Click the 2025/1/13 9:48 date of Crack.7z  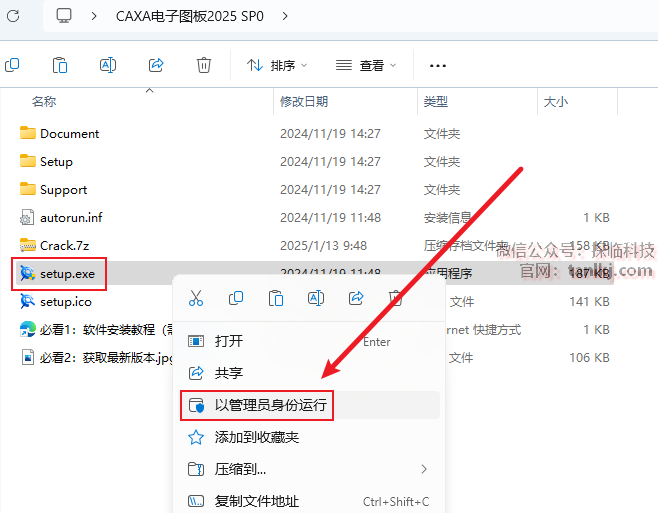pos(324,246)
